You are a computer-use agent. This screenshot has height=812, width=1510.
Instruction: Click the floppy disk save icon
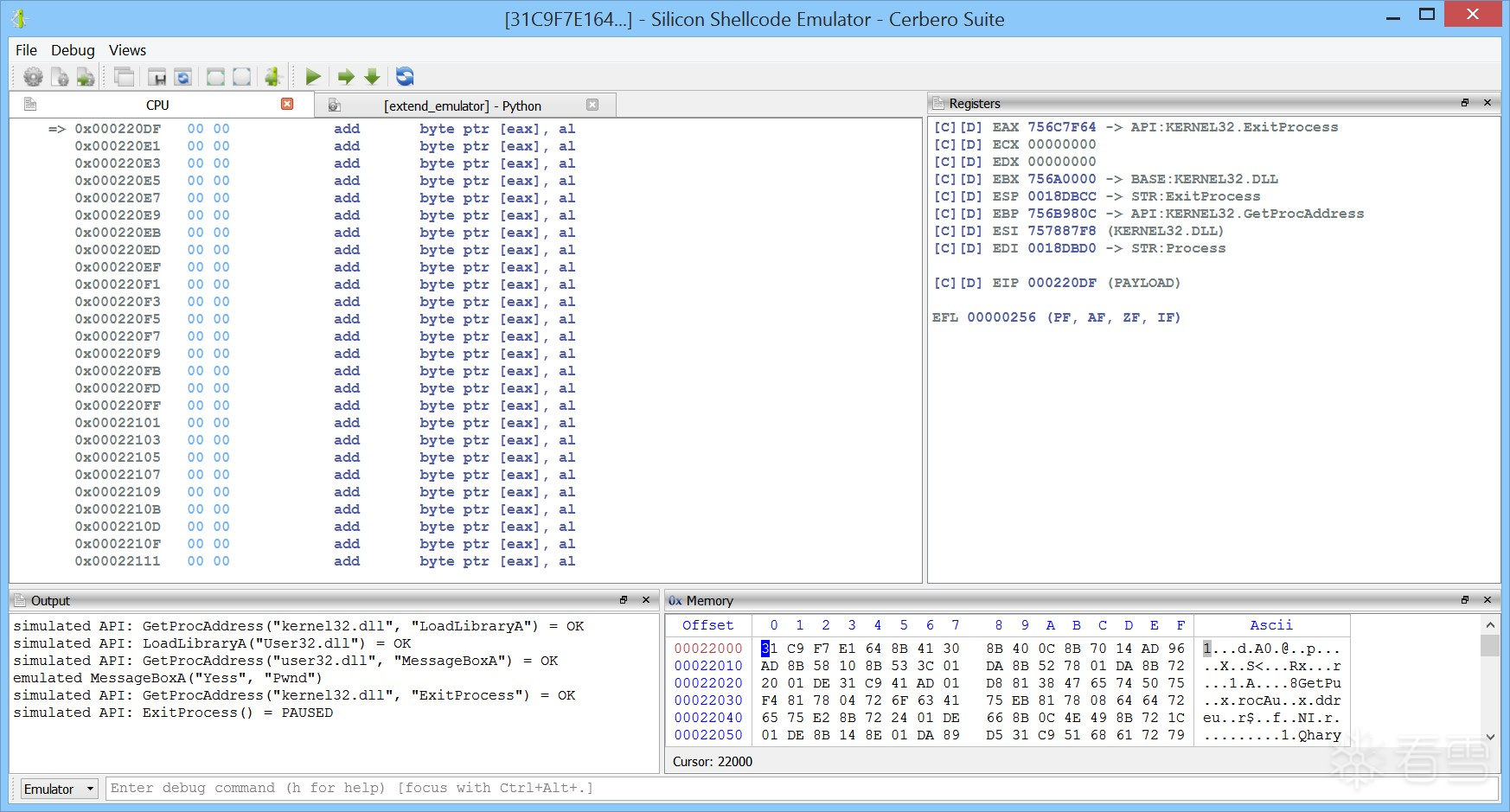pos(157,77)
